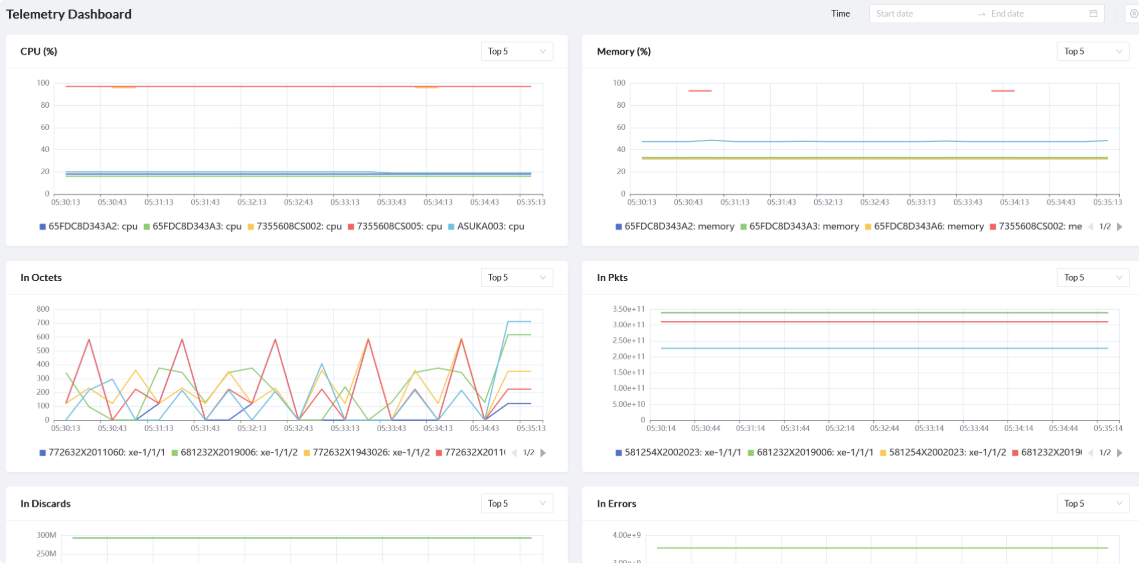Click the 7355608CS005: cpu red legend swatch
Viewport: 1142px width, 567px height.
tap(350, 227)
